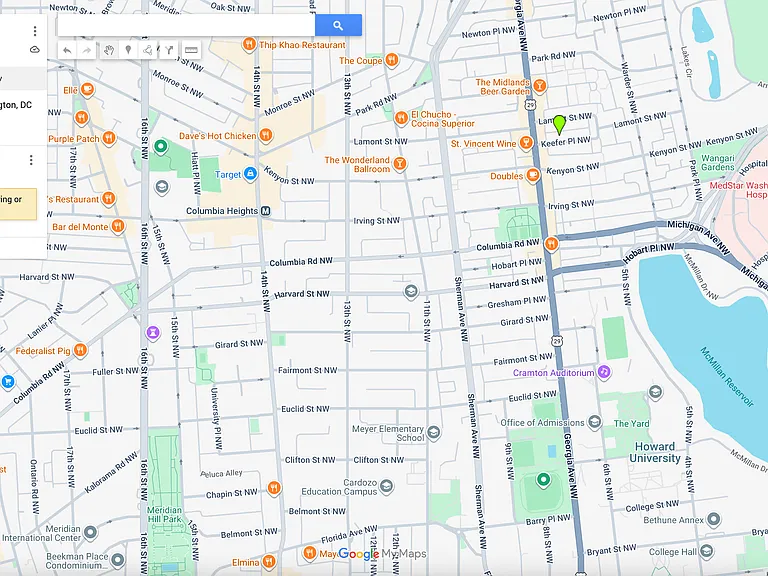Image resolution: width=768 pixels, height=576 pixels.
Task: Click the College Hall school pin
Action: coord(706,552)
